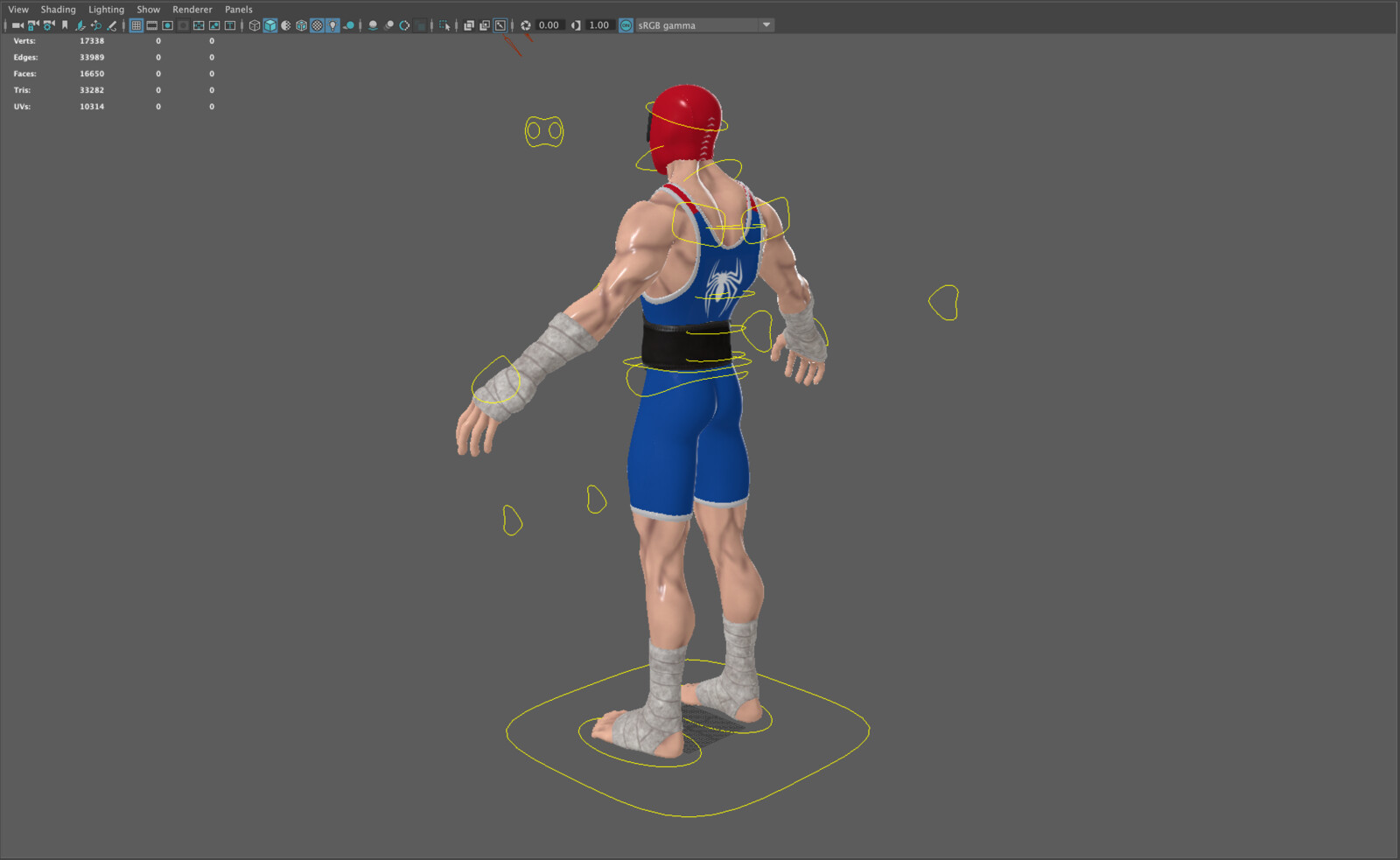Click the Verts: label

click(x=24, y=41)
